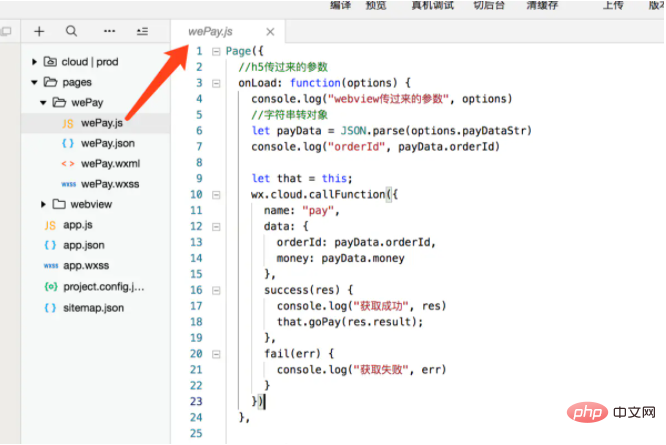The height and width of the screenshot is (445, 666).
Task: Click line number 14 in gutter
Action: coord(196,258)
